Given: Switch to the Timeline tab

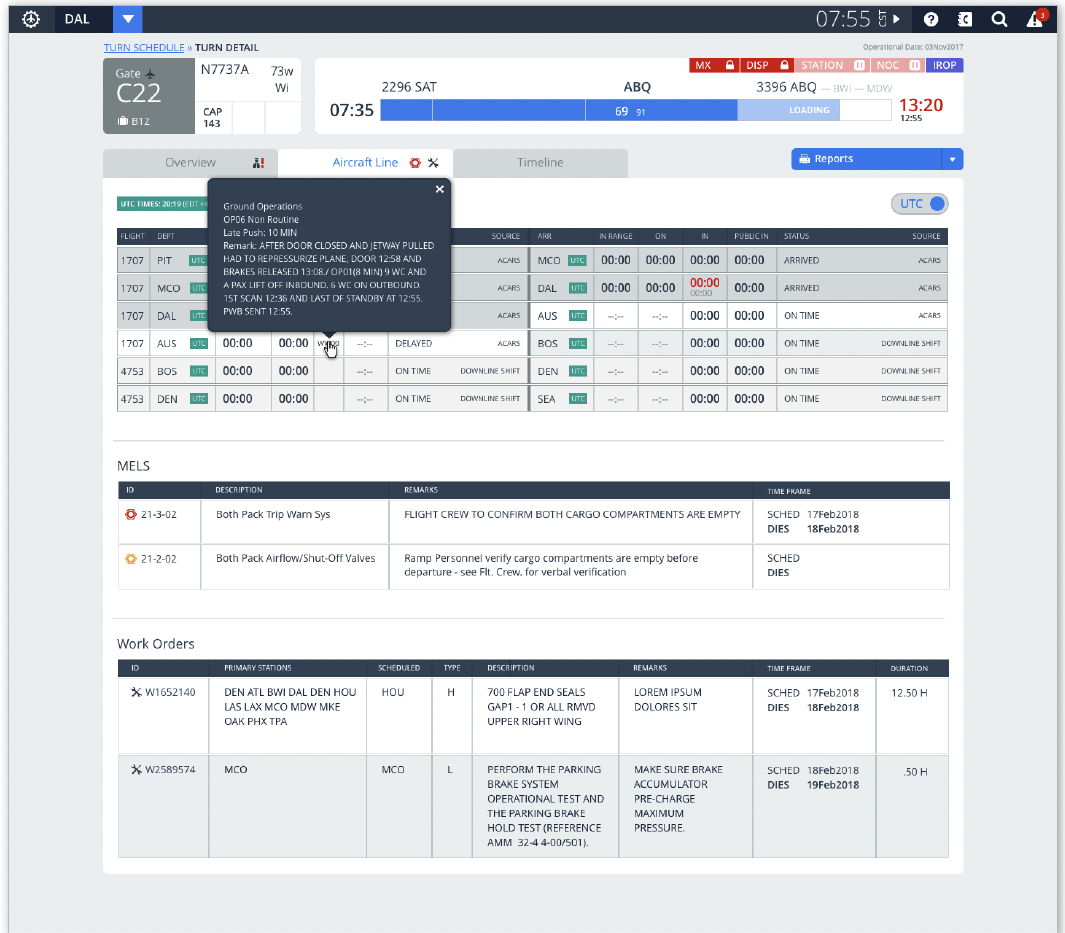Looking at the screenshot, I should pos(540,163).
